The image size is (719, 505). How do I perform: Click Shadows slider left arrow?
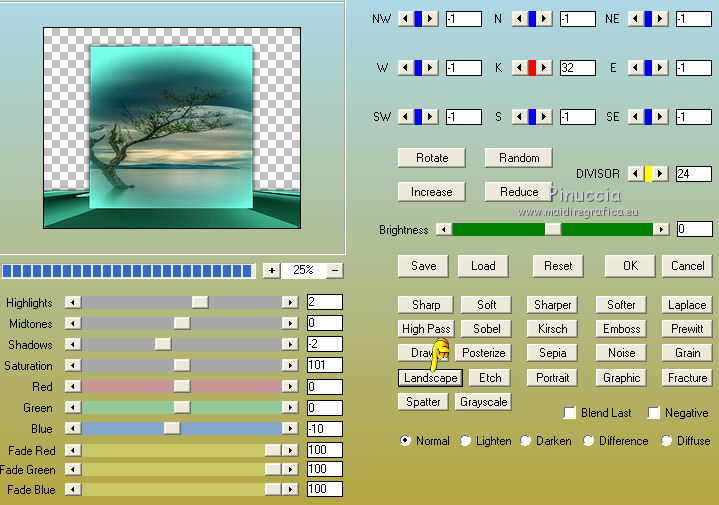[x=73, y=344]
